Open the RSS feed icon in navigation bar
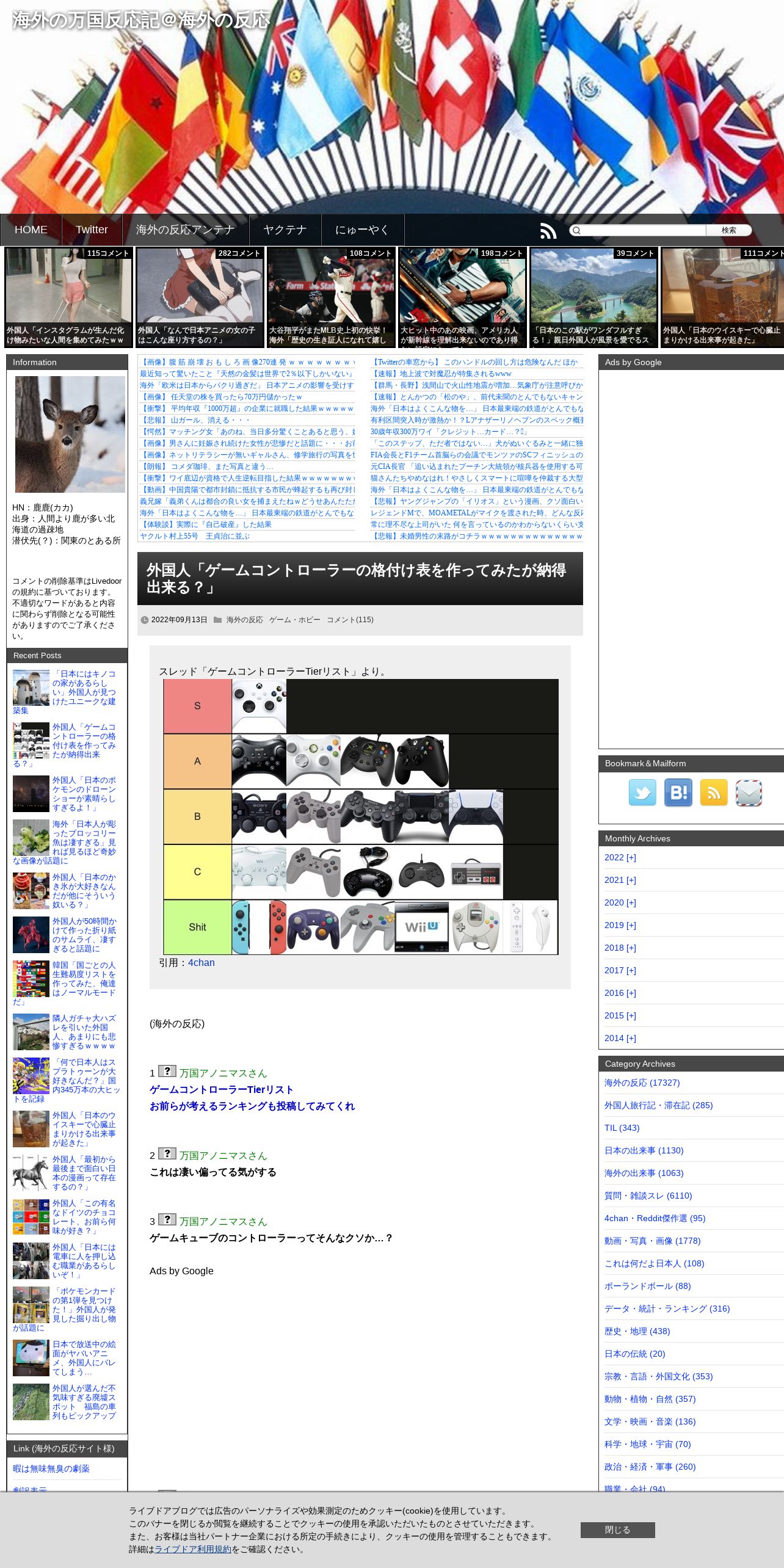 548,231
